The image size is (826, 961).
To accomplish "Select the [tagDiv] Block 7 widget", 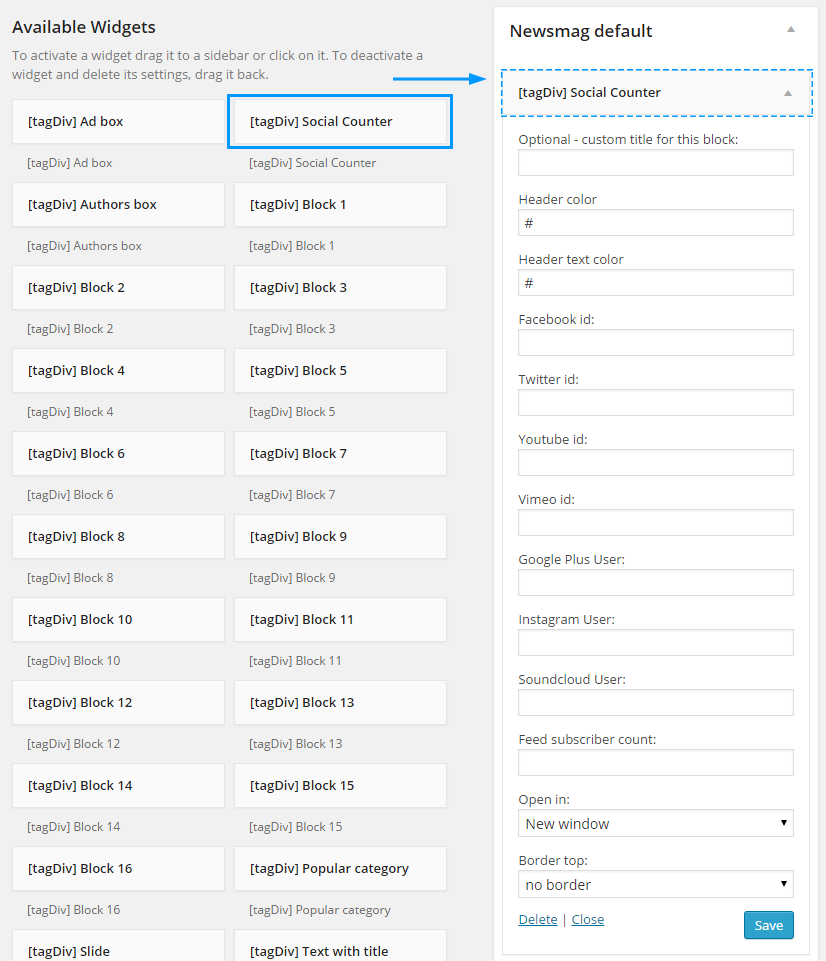I will point(340,454).
